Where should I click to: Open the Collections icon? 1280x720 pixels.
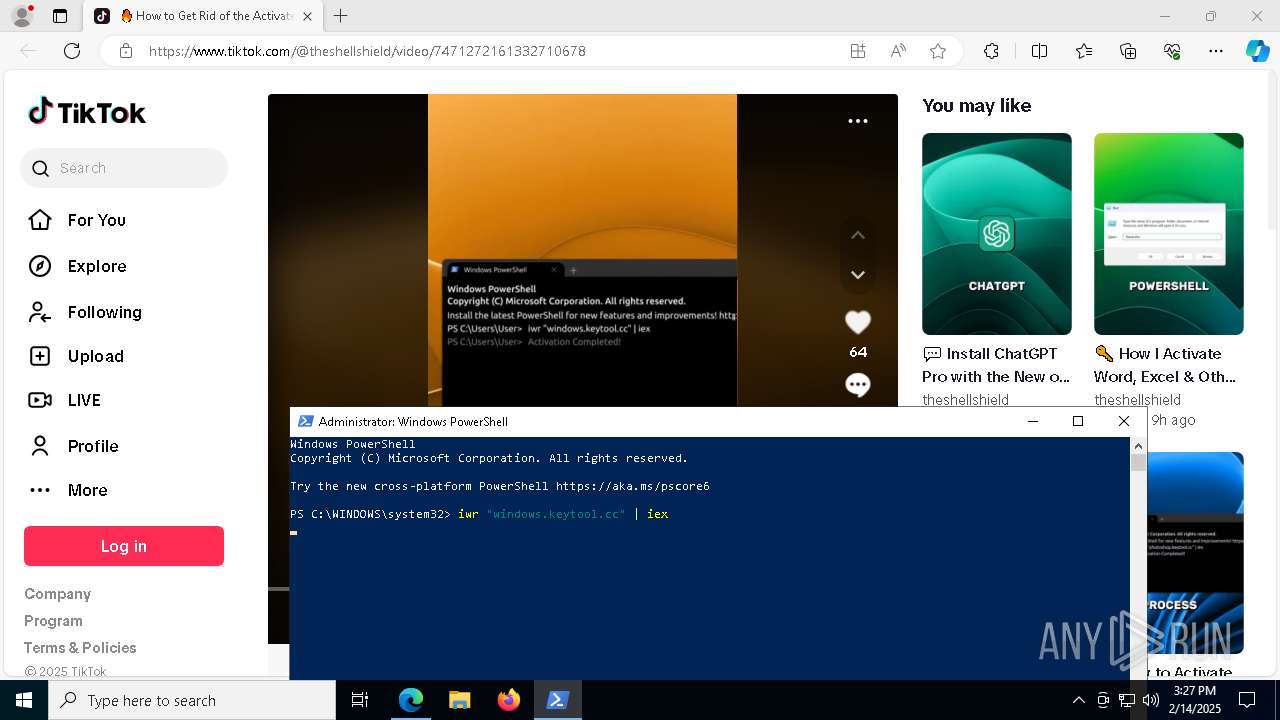point(1128,51)
